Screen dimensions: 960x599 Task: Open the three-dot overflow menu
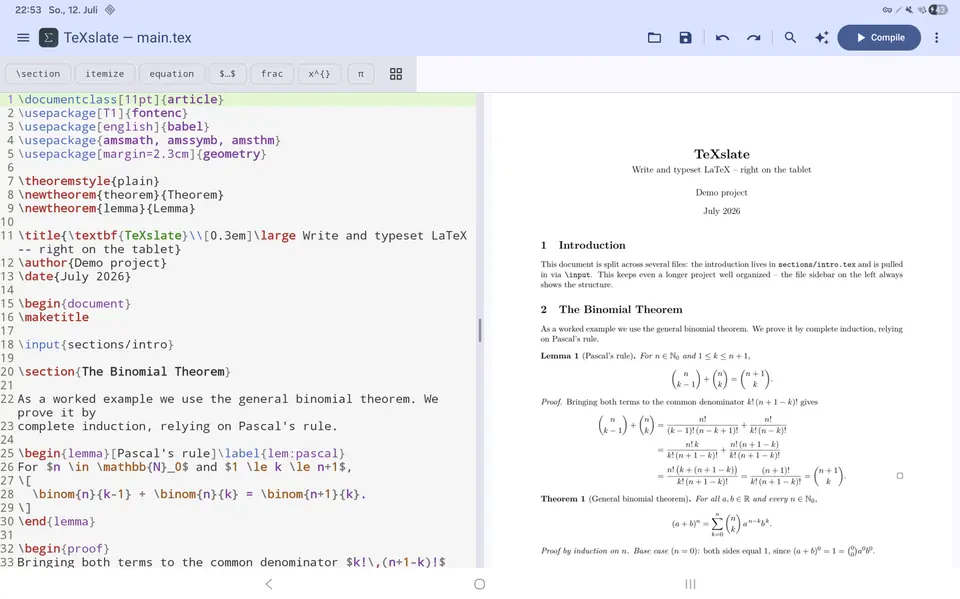click(937, 37)
